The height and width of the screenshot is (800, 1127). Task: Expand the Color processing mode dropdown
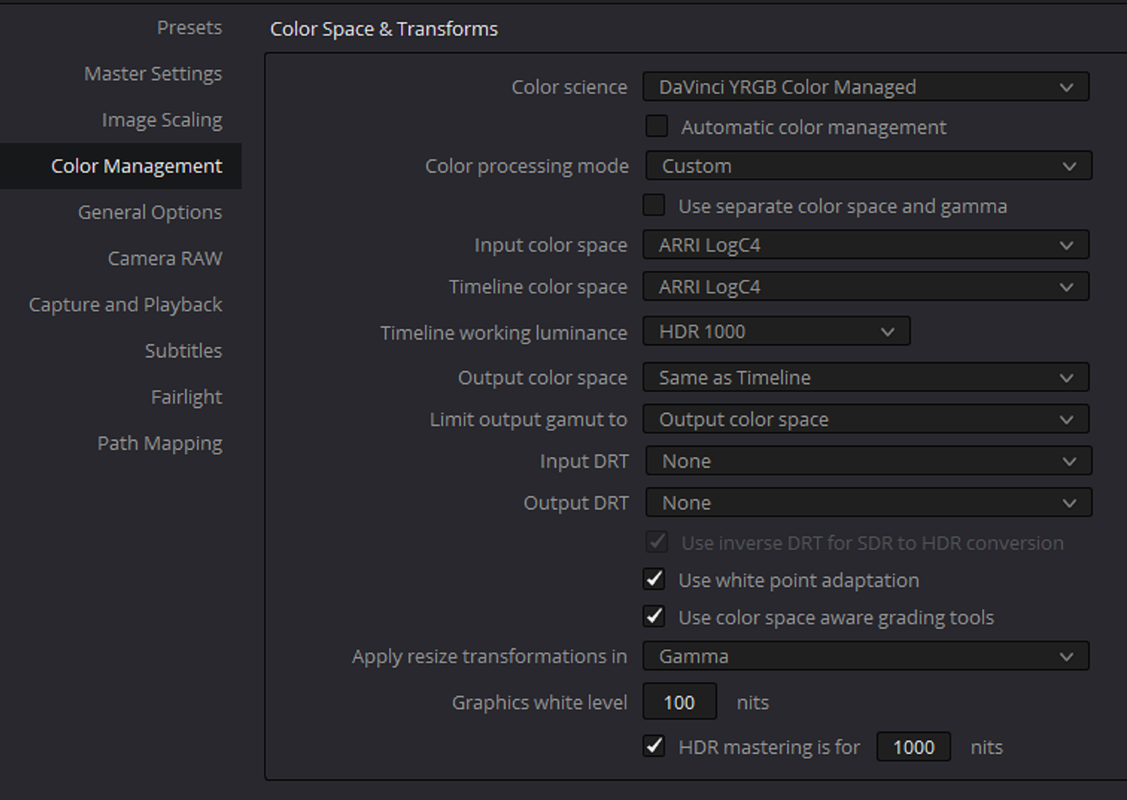[868, 166]
